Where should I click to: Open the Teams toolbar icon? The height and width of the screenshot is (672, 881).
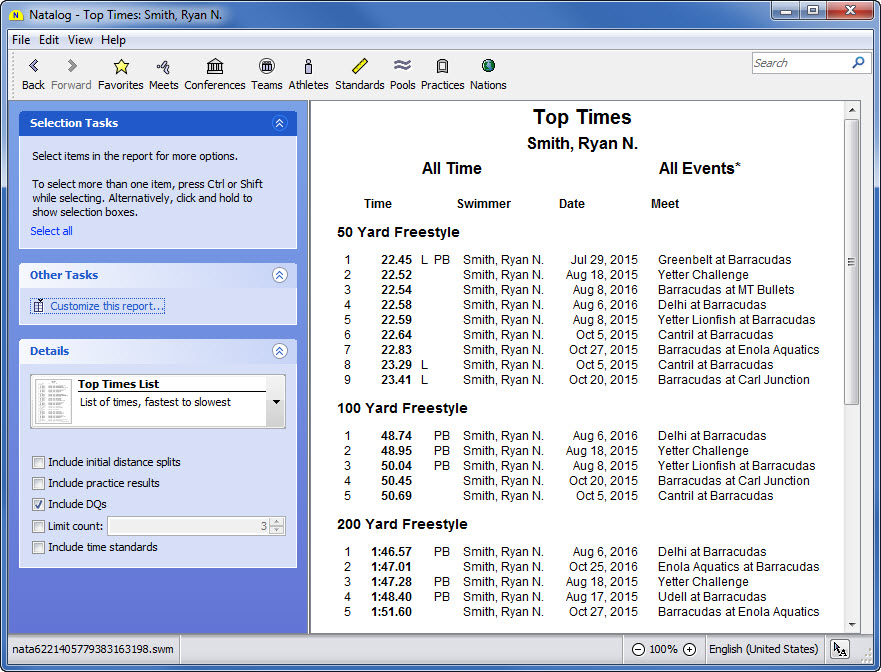pos(266,67)
